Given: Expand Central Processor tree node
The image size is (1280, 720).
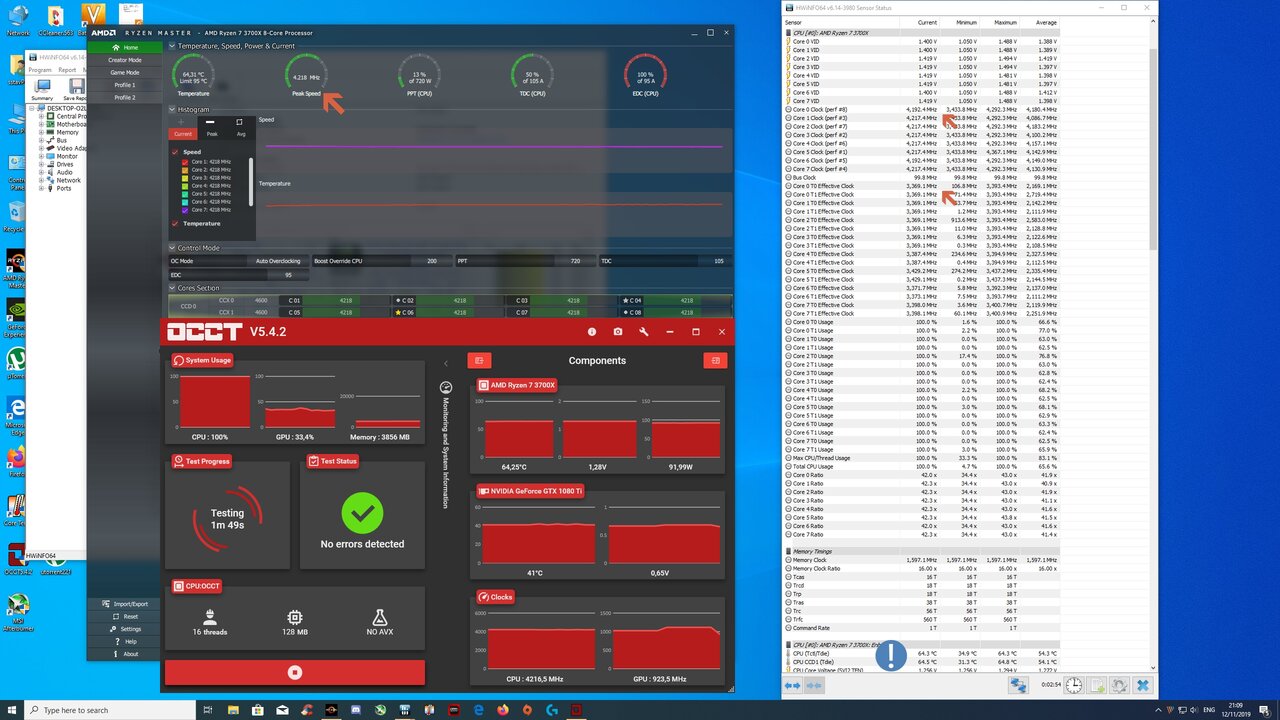Looking at the screenshot, I should 41,116.
